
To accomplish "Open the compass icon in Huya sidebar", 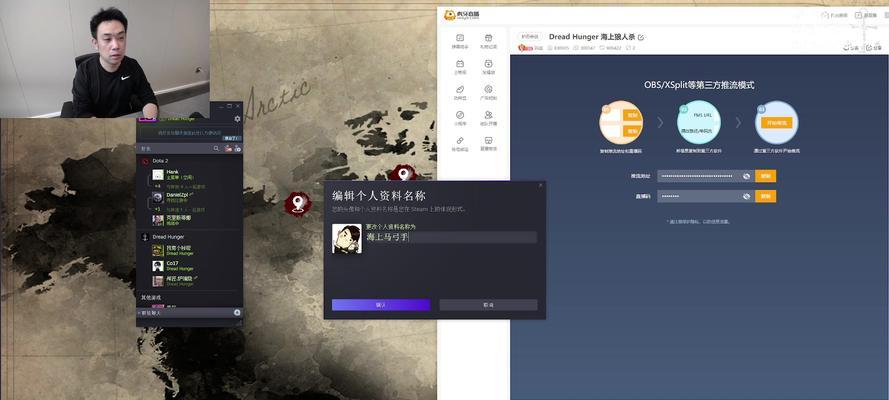I will (460, 115).
